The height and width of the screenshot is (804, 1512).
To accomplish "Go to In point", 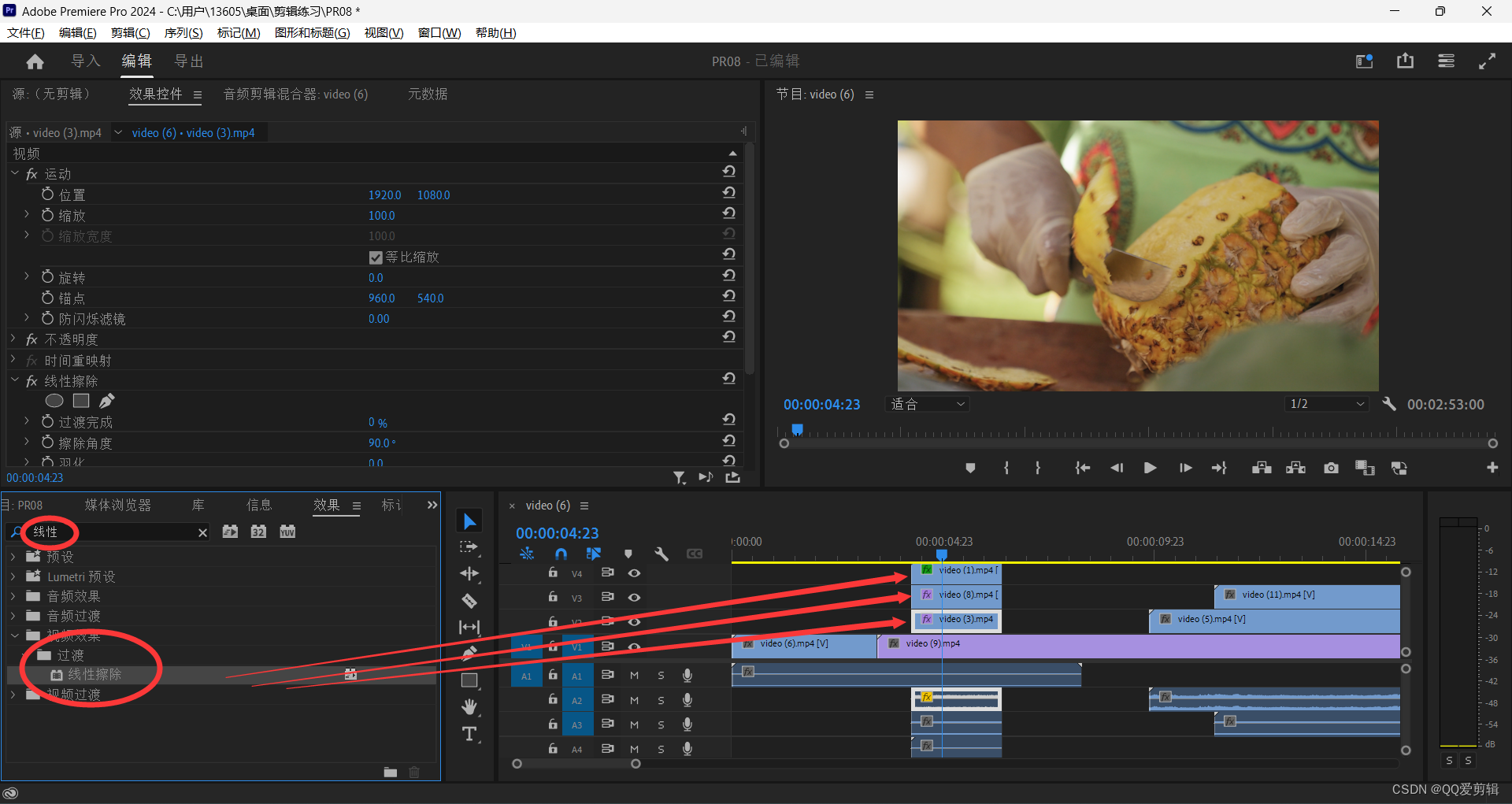I will coord(1083,468).
